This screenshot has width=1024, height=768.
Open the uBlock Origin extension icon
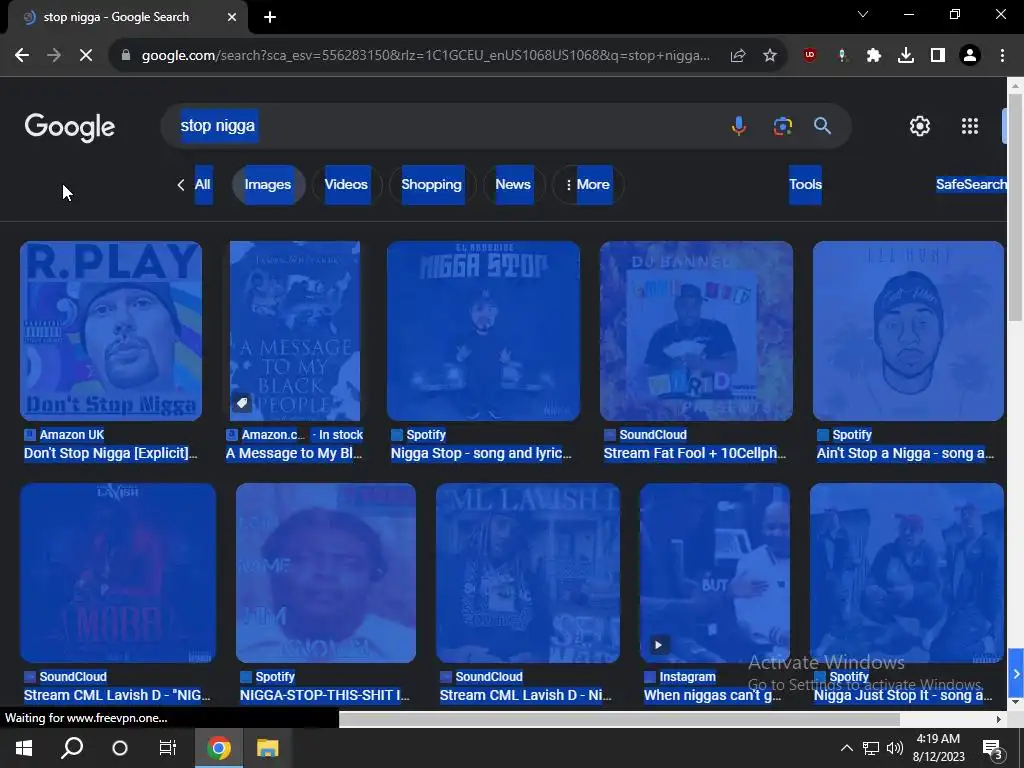pyautogui.click(x=810, y=56)
